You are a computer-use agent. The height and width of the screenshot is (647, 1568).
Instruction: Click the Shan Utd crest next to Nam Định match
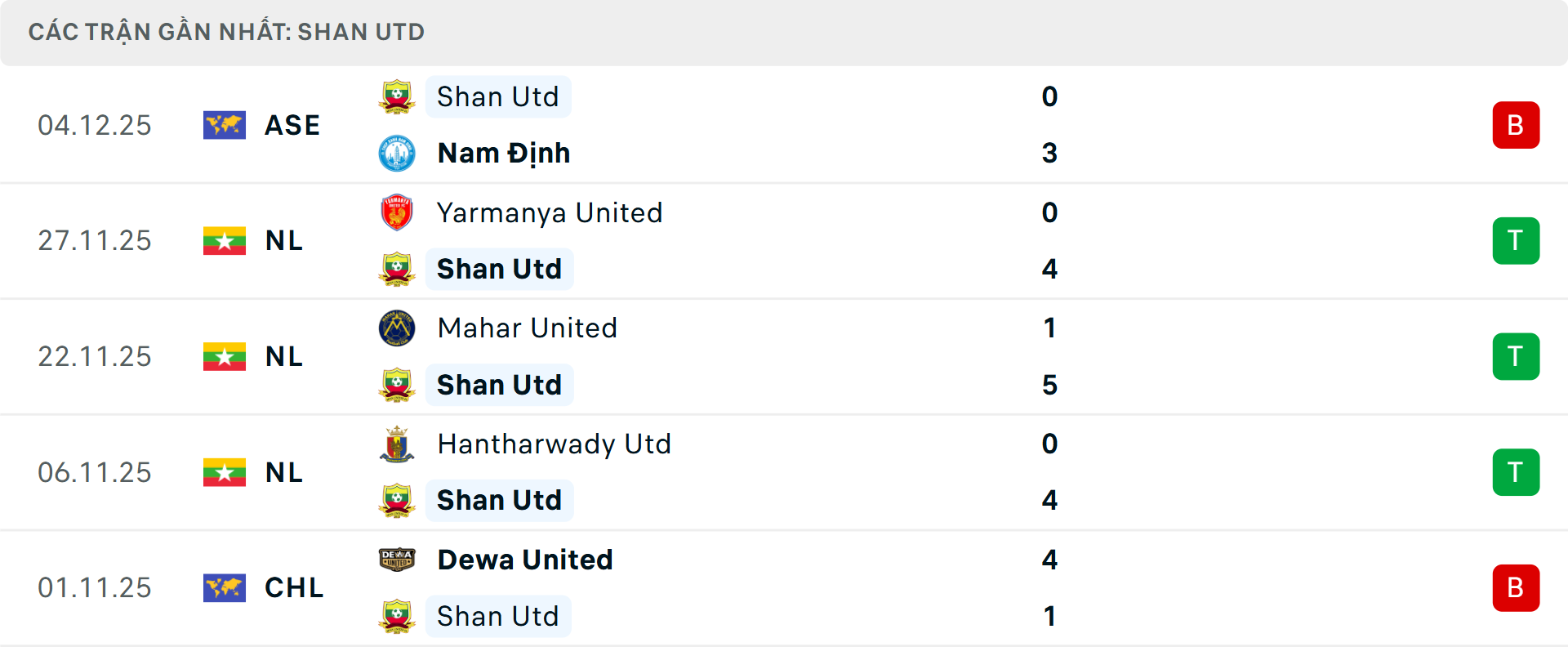point(398,96)
